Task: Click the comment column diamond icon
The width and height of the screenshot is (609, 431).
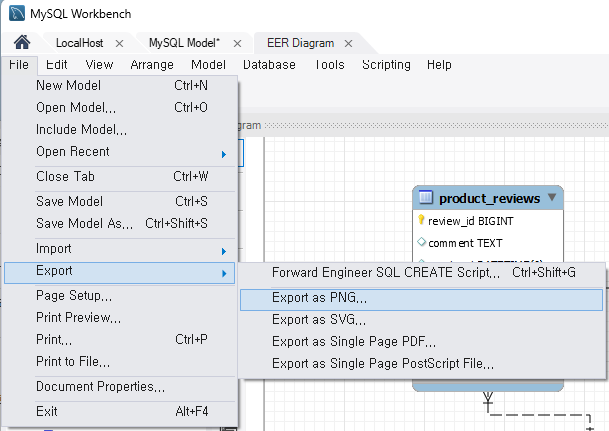Action: [x=421, y=242]
